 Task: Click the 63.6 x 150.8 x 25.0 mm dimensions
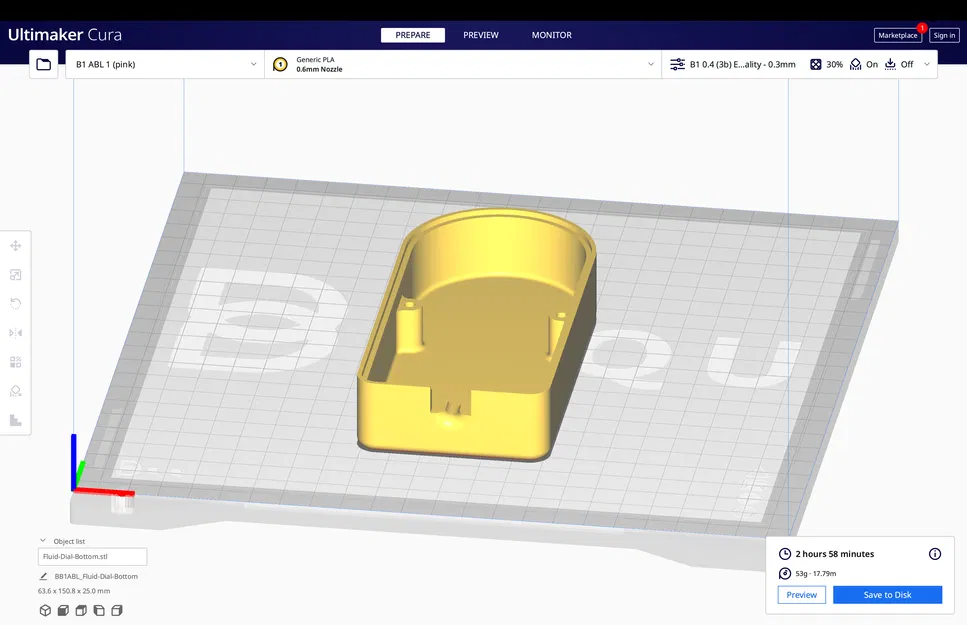pyautogui.click(x=74, y=590)
